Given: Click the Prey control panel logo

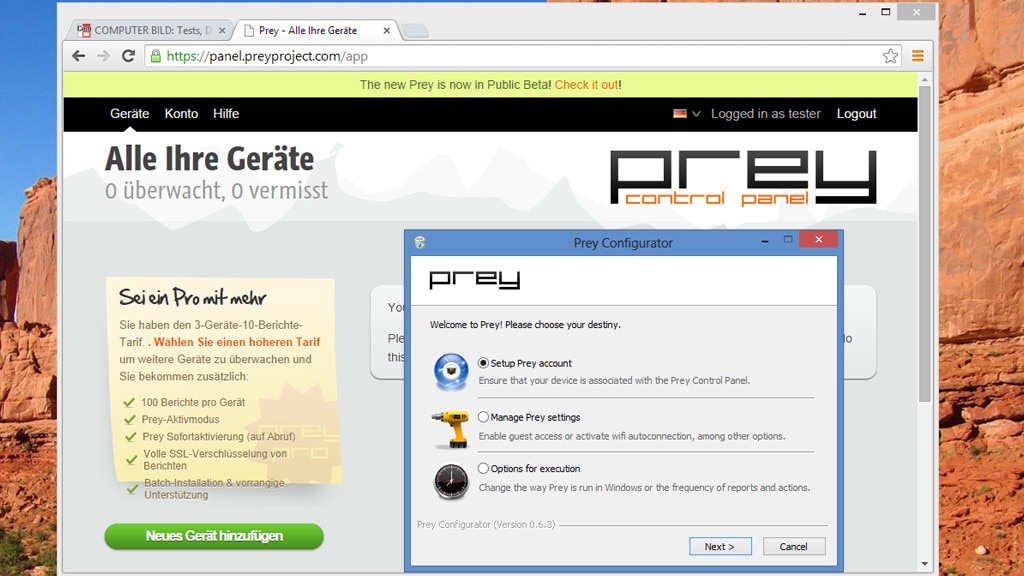Looking at the screenshot, I should click(x=743, y=178).
